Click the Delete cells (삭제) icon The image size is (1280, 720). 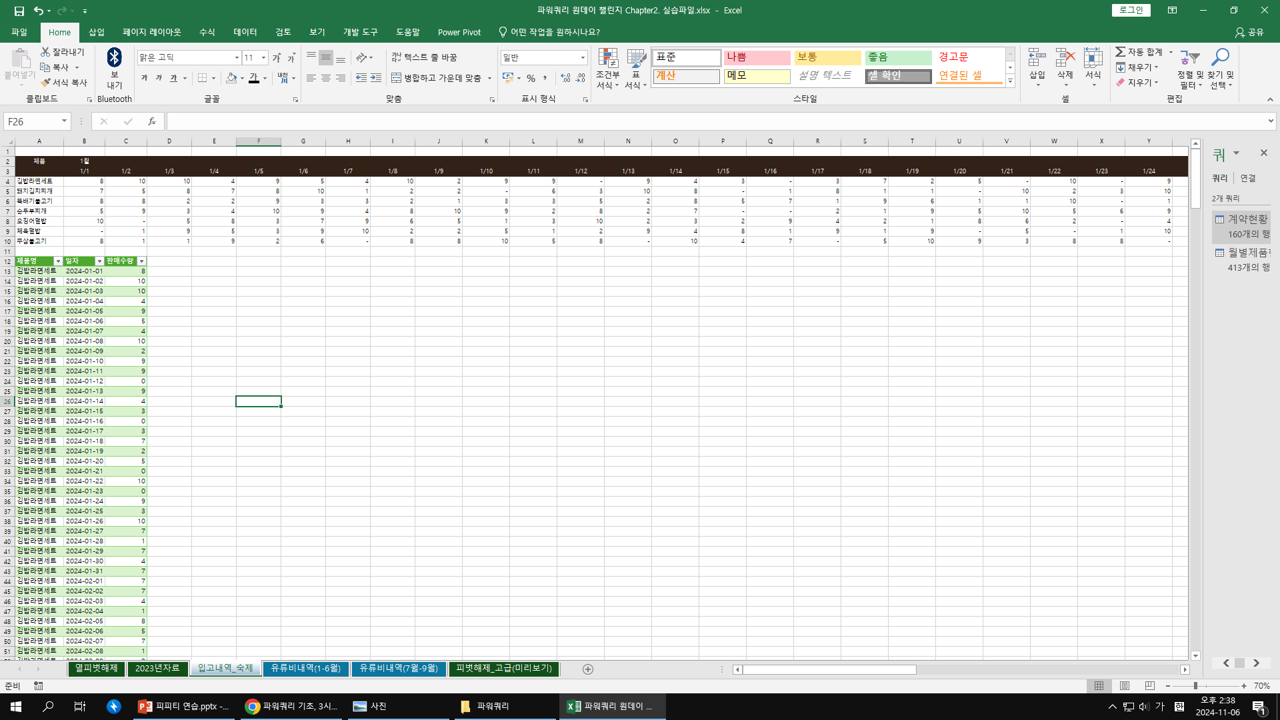coord(1065,62)
